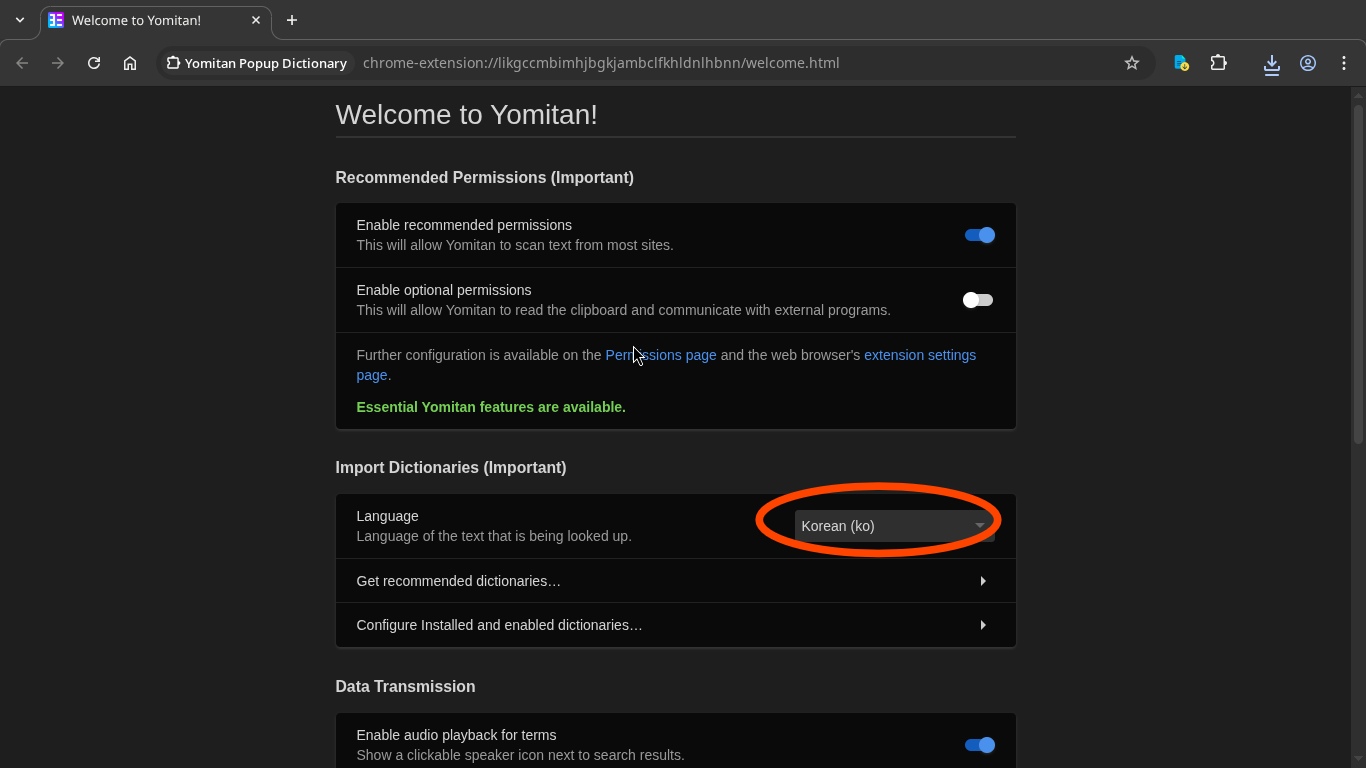Click the browser reload icon
Viewport: 1366px width, 768px height.
pyautogui.click(x=94, y=63)
